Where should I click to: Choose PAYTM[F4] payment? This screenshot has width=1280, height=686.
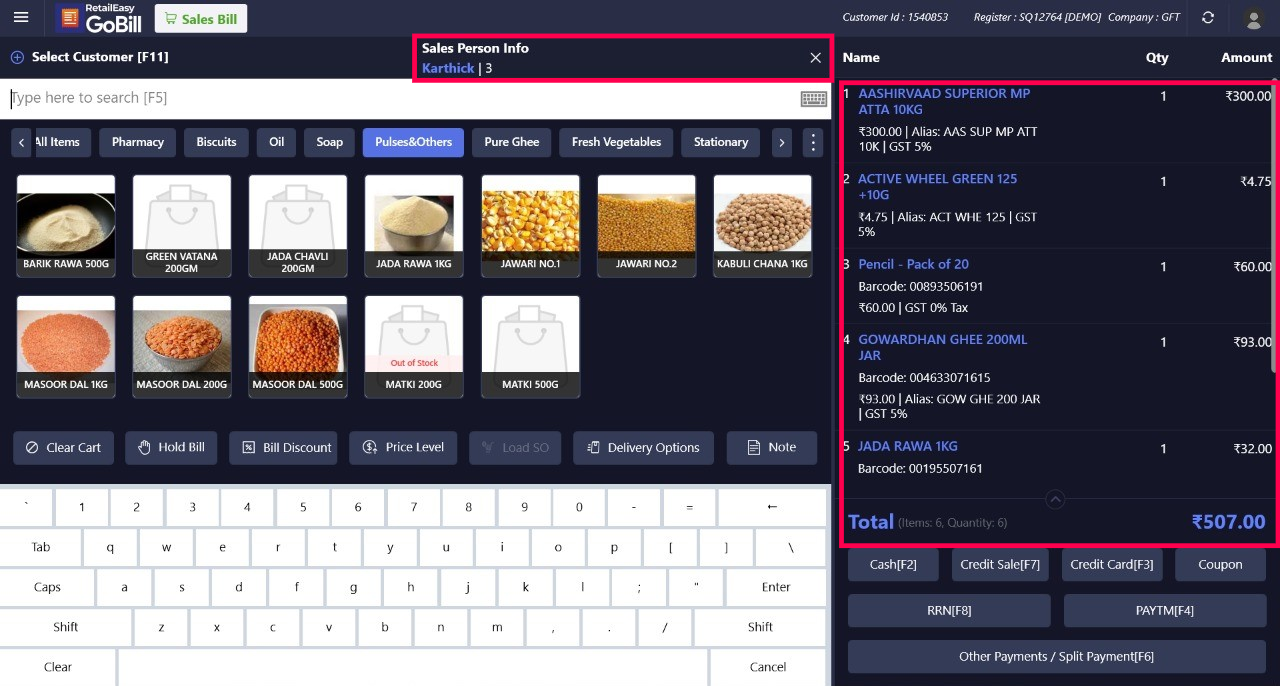click(x=1165, y=611)
